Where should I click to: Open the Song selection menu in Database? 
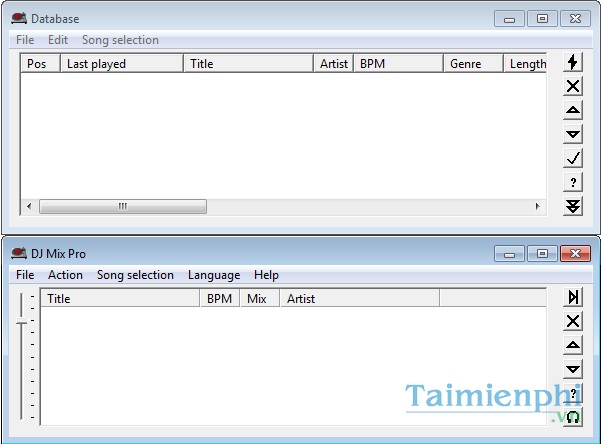(x=120, y=40)
